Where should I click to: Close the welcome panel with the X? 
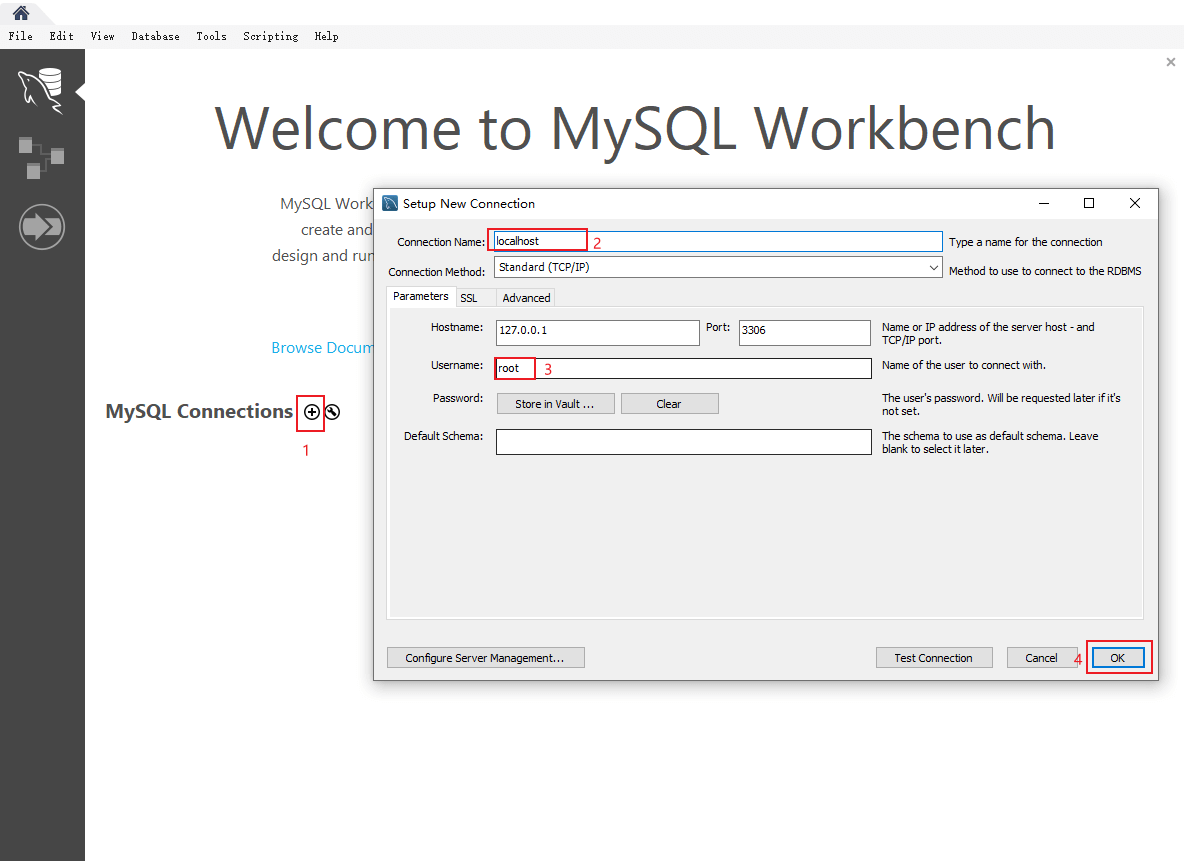click(1170, 62)
